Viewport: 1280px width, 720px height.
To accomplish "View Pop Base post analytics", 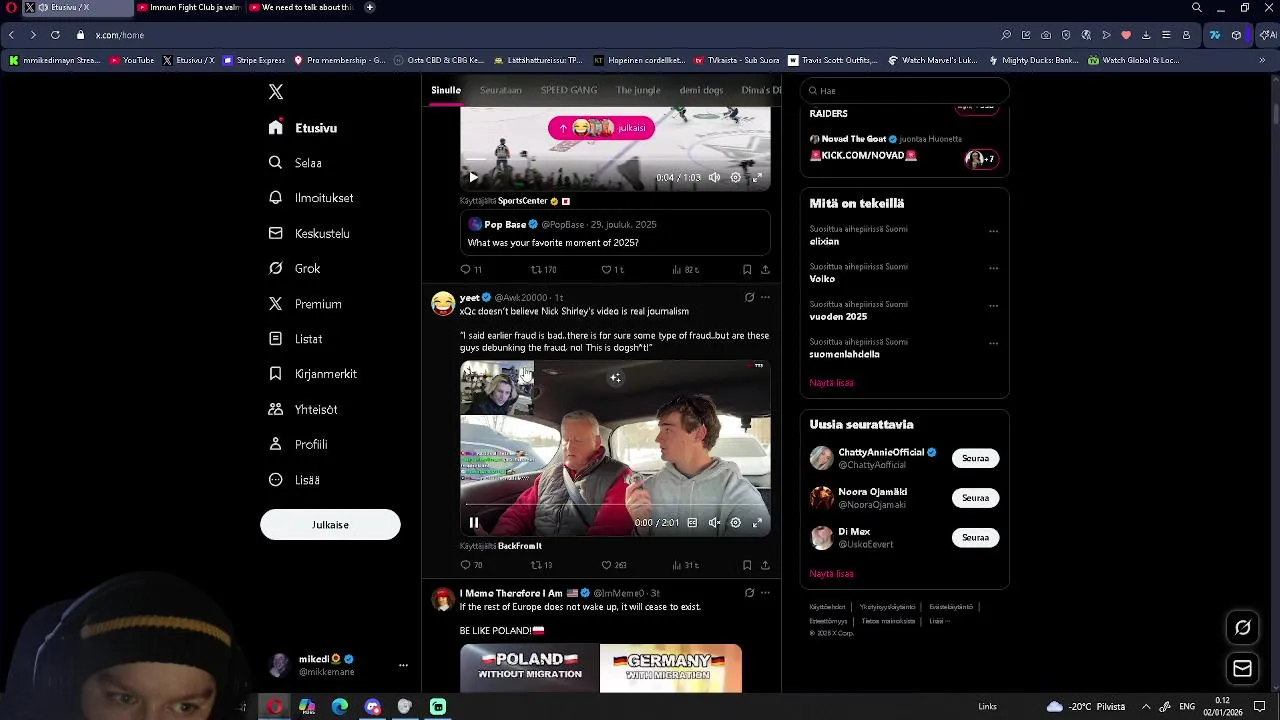I will pos(685,270).
